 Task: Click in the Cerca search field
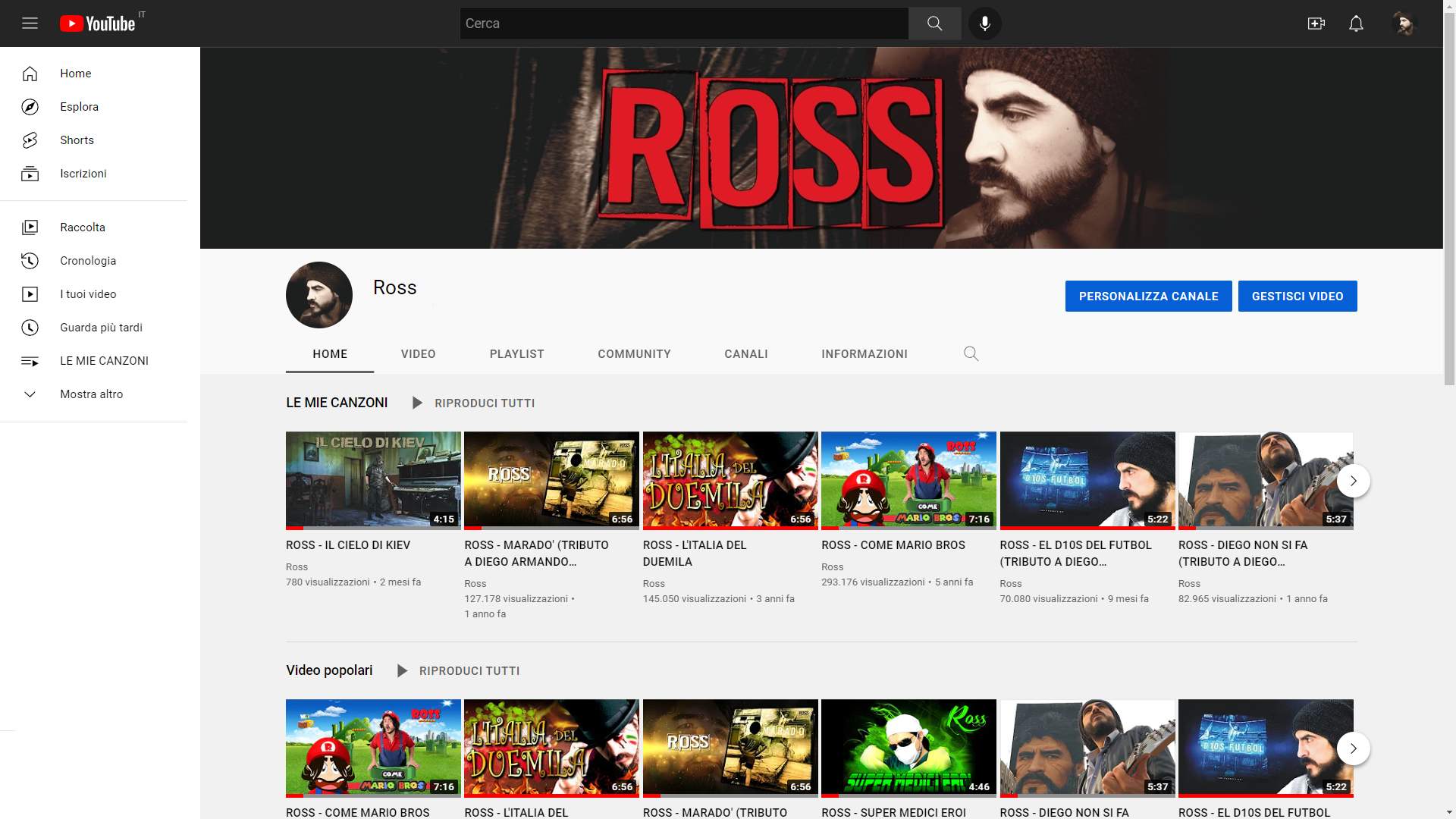(x=682, y=24)
